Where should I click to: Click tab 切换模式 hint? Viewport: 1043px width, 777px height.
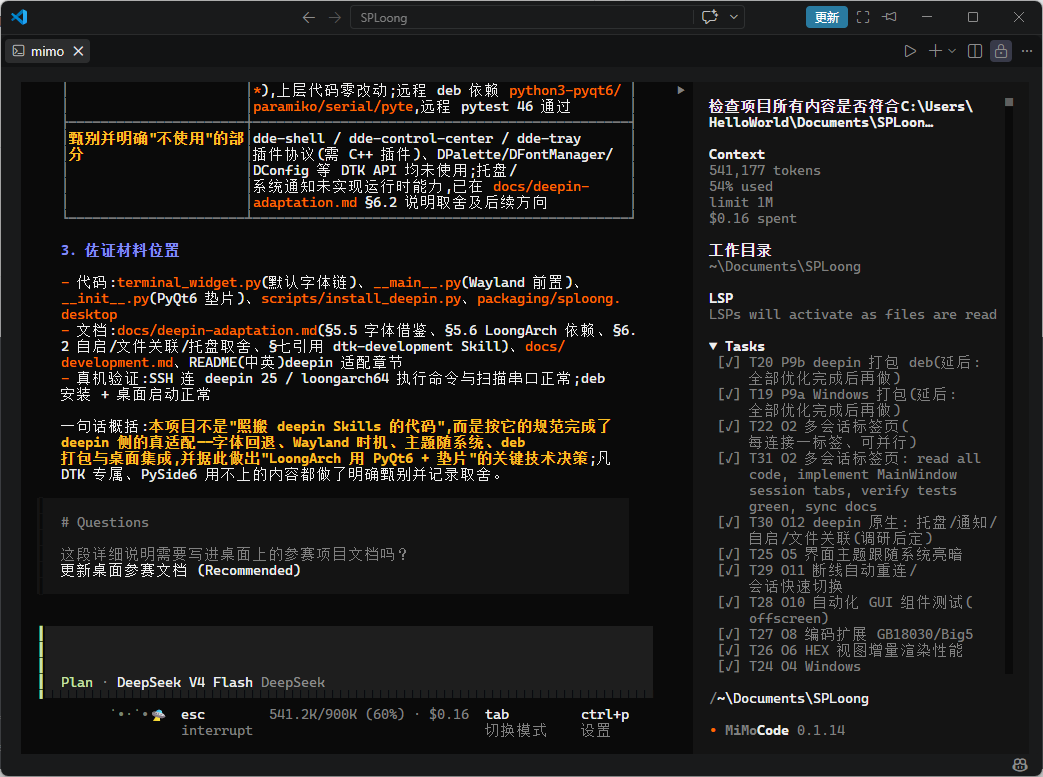point(516,722)
